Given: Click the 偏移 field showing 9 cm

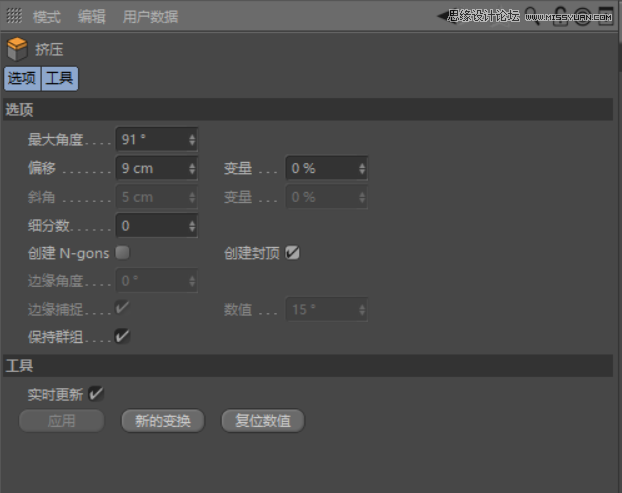Looking at the screenshot, I should (x=157, y=169).
